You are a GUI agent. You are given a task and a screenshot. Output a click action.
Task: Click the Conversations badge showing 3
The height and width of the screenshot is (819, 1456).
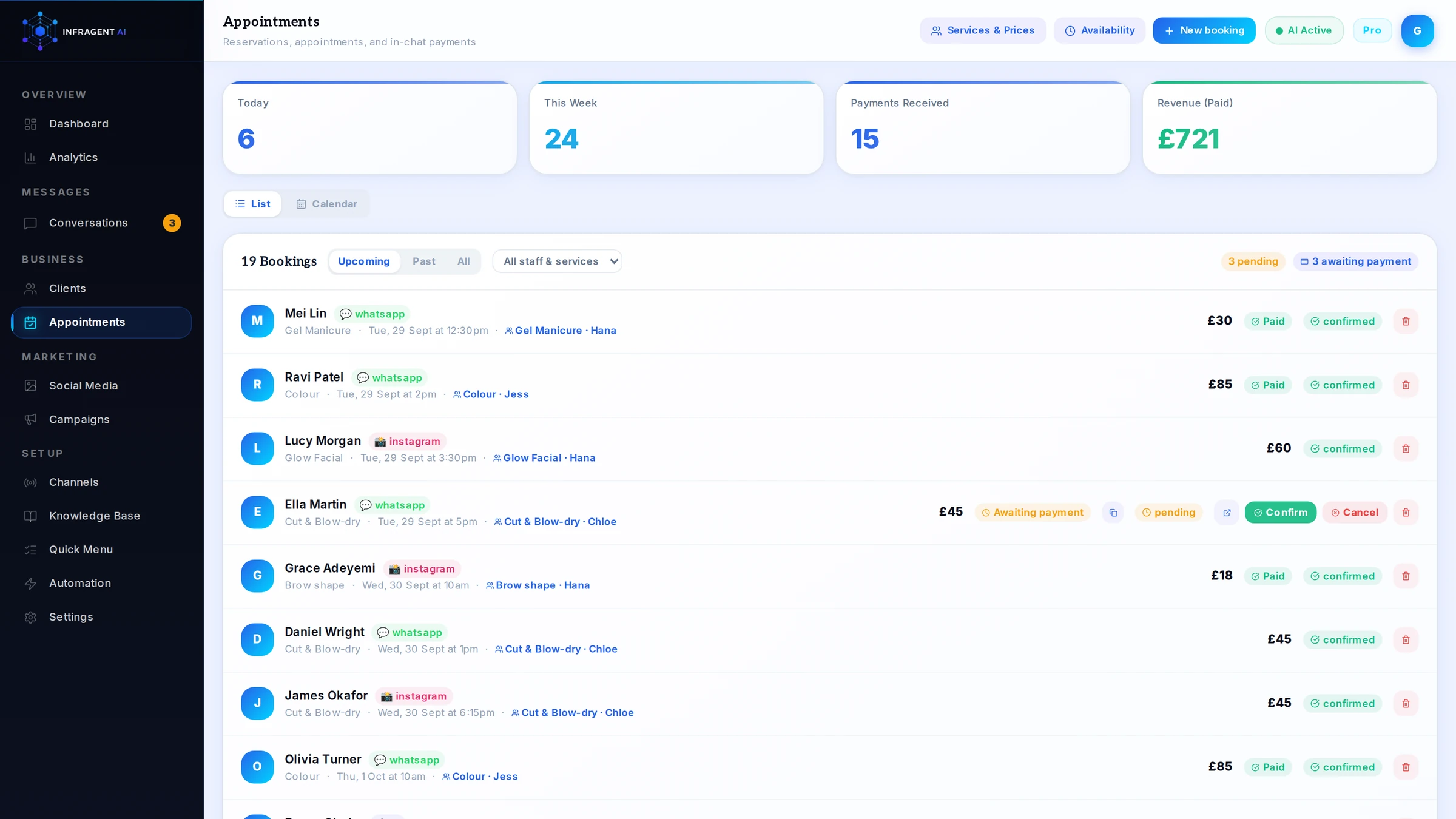coord(172,223)
